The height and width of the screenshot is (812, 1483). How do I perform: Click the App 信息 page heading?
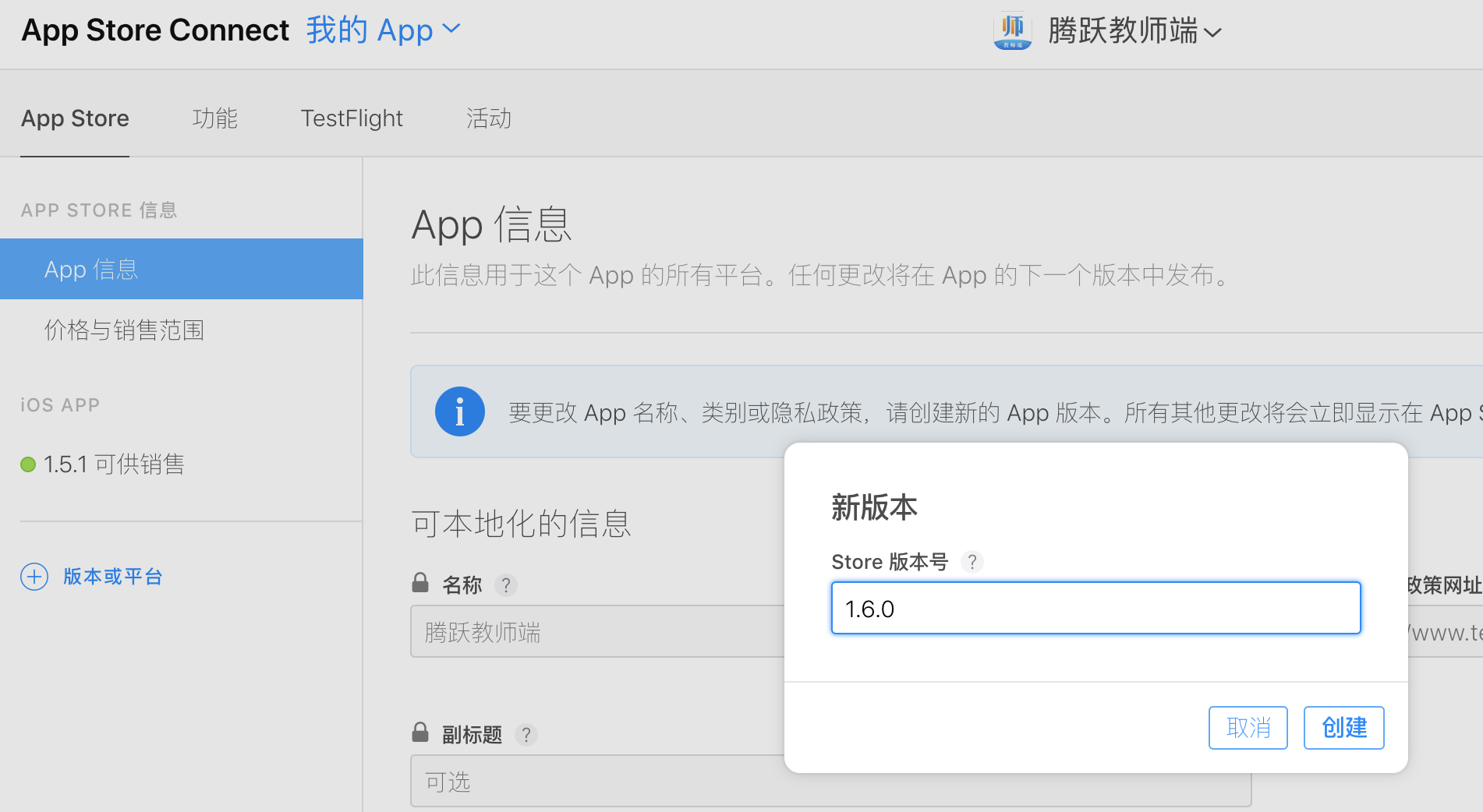(x=491, y=224)
